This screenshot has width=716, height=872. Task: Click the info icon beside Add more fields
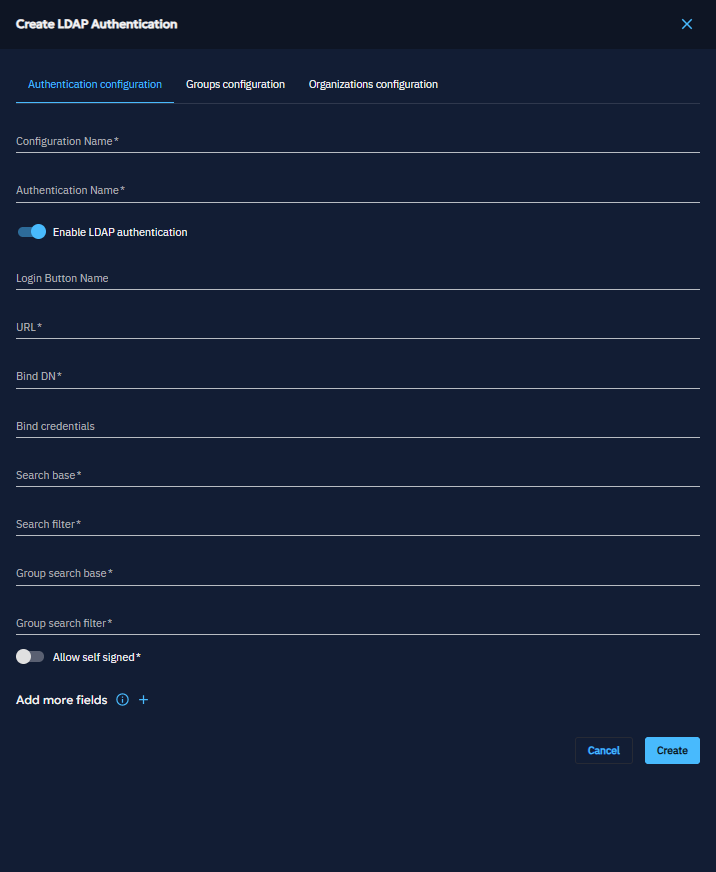(x=123, y=700)
